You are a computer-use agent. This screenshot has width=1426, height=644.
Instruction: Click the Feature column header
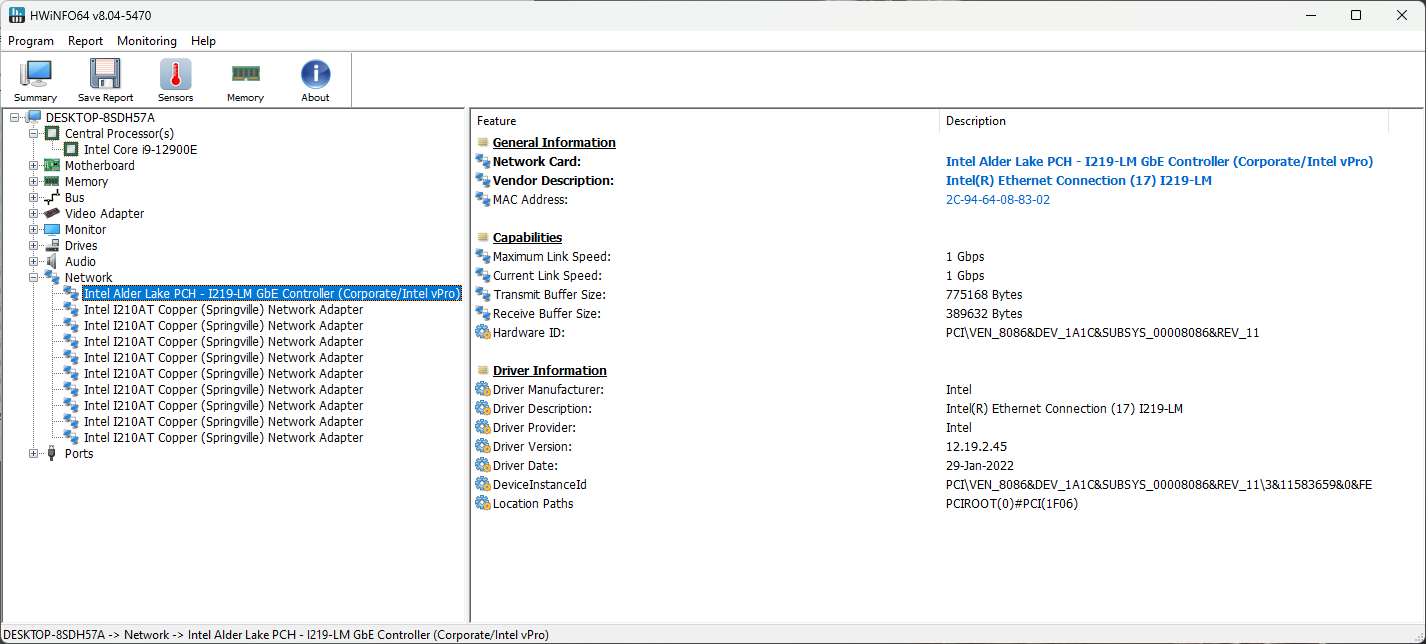point(705,121)
